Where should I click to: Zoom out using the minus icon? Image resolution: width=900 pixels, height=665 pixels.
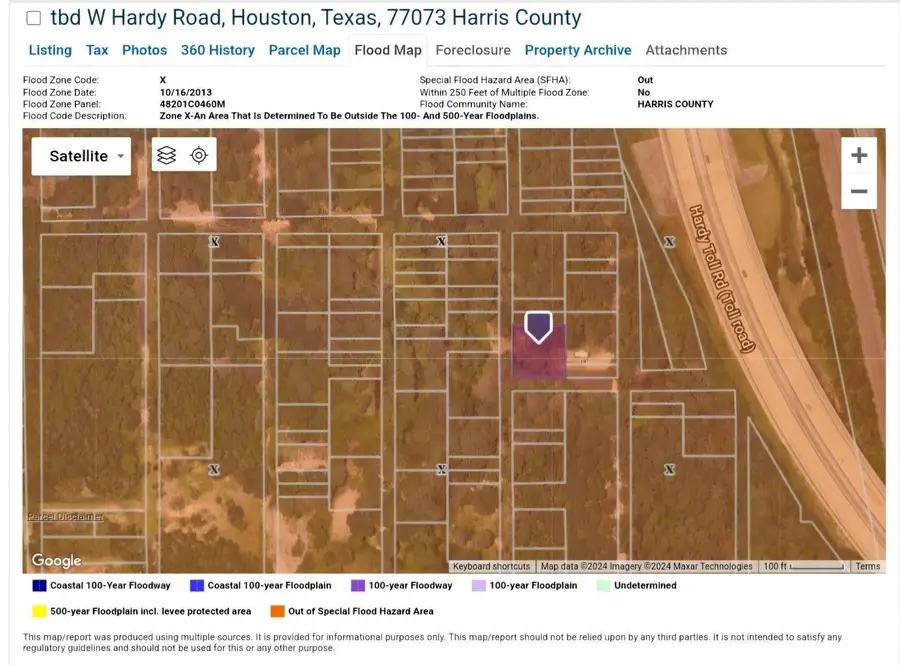tap(858, 191)
